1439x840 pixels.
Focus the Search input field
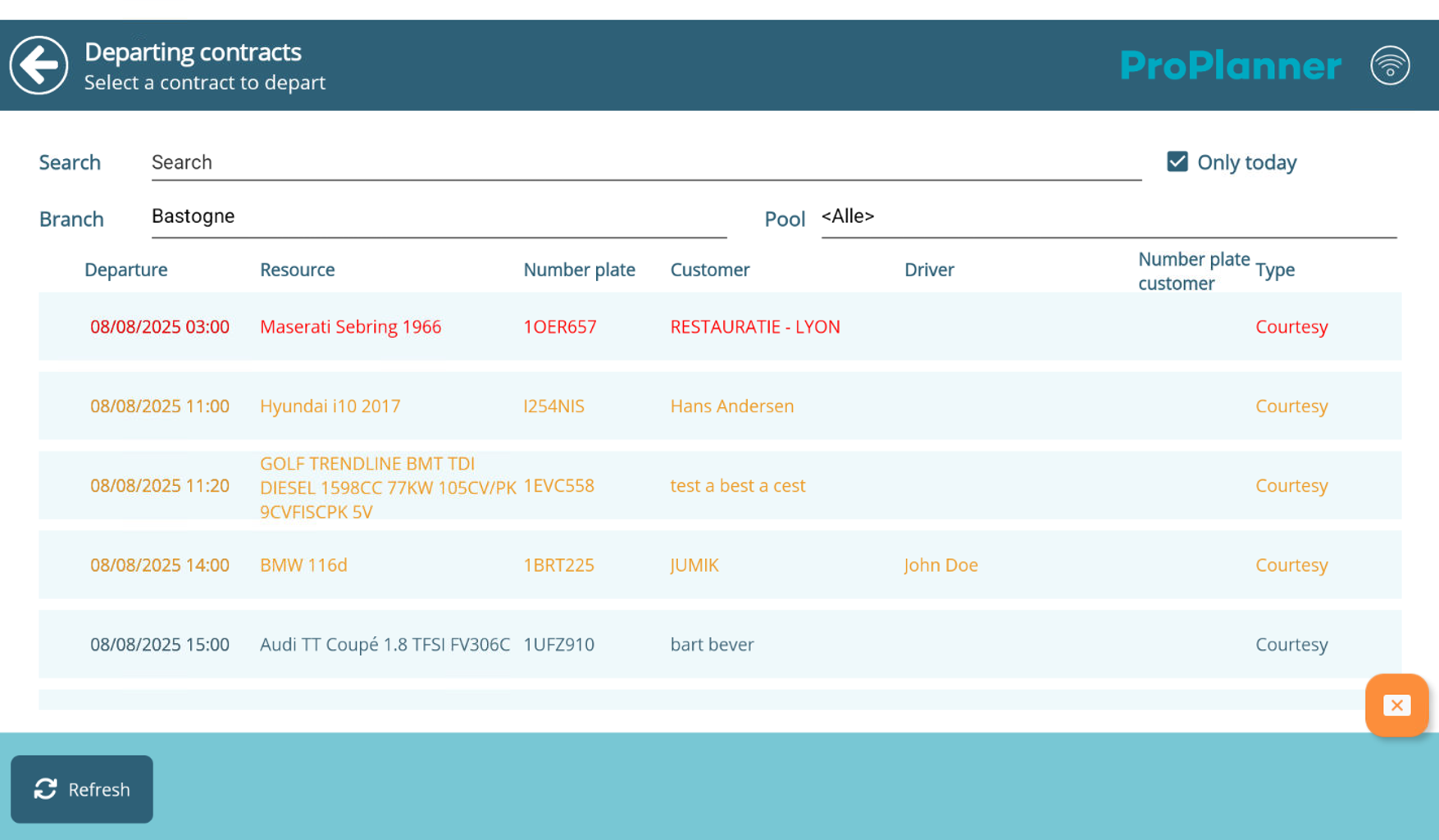[x=646, y=162]
